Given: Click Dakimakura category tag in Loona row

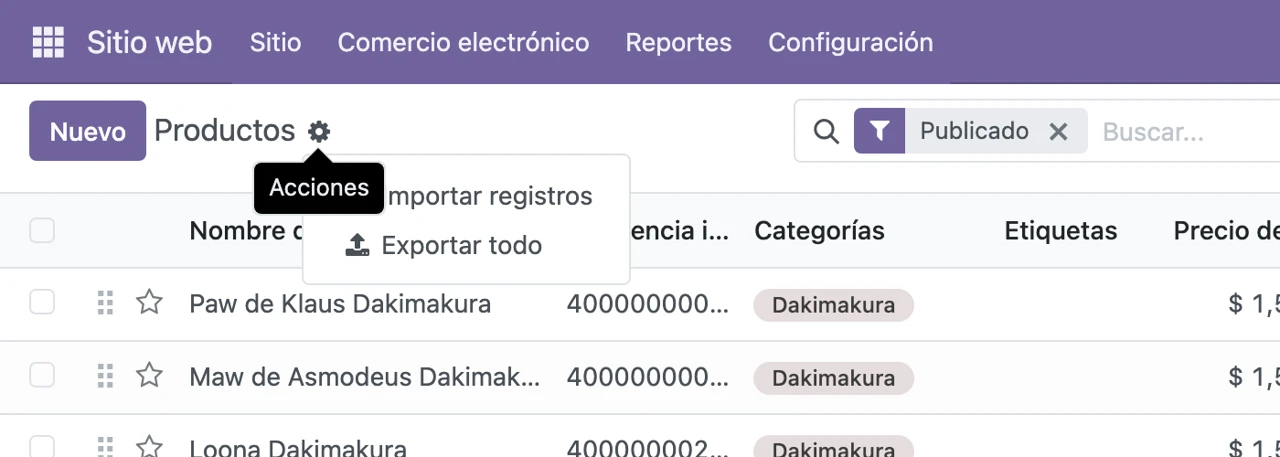Looking at the screenshot, I should point(833,447).
